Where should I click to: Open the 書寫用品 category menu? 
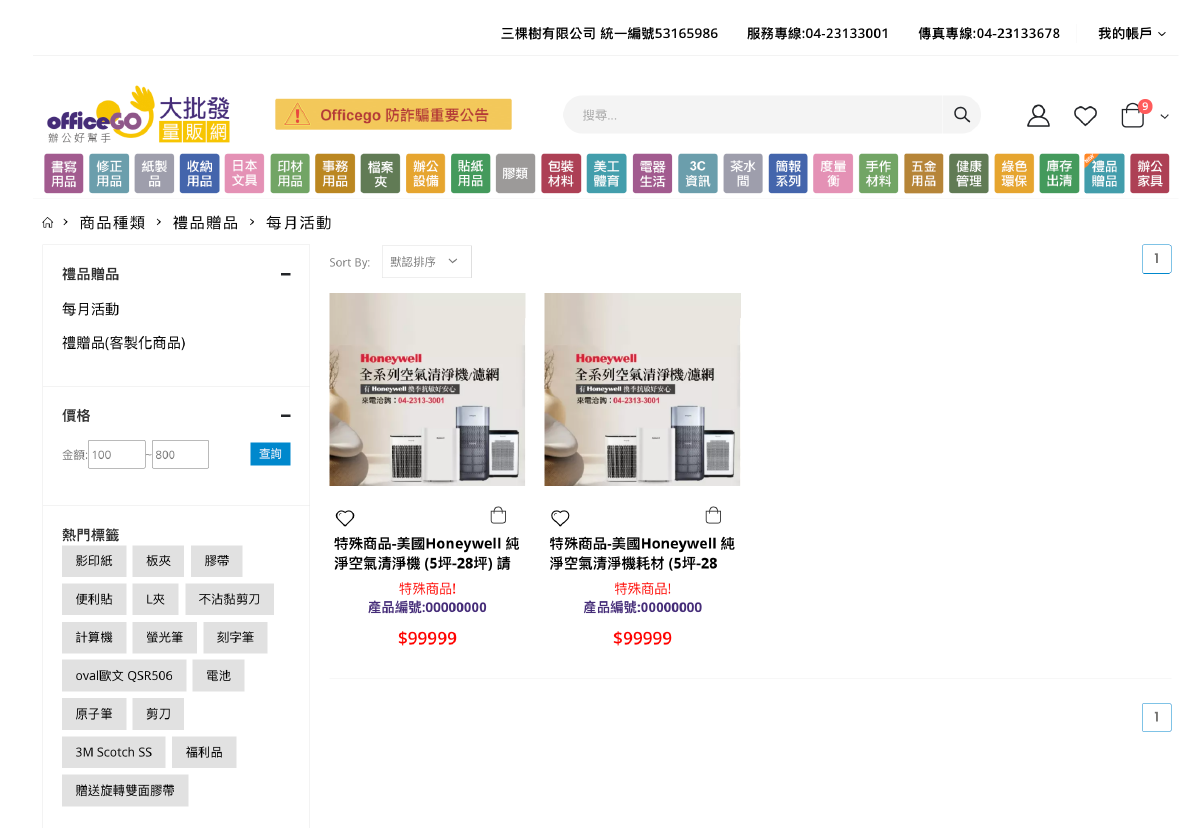(64, 174)
